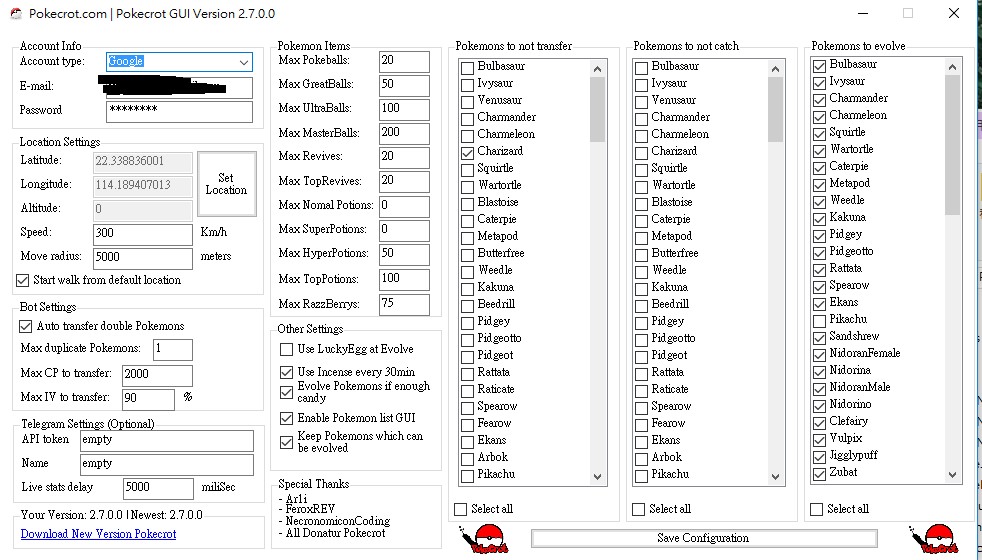Check Pikachu in Pokemons to evolve list
Viewport: 982px width, 560px height.
pyautogui.click(x=819, y=321)
